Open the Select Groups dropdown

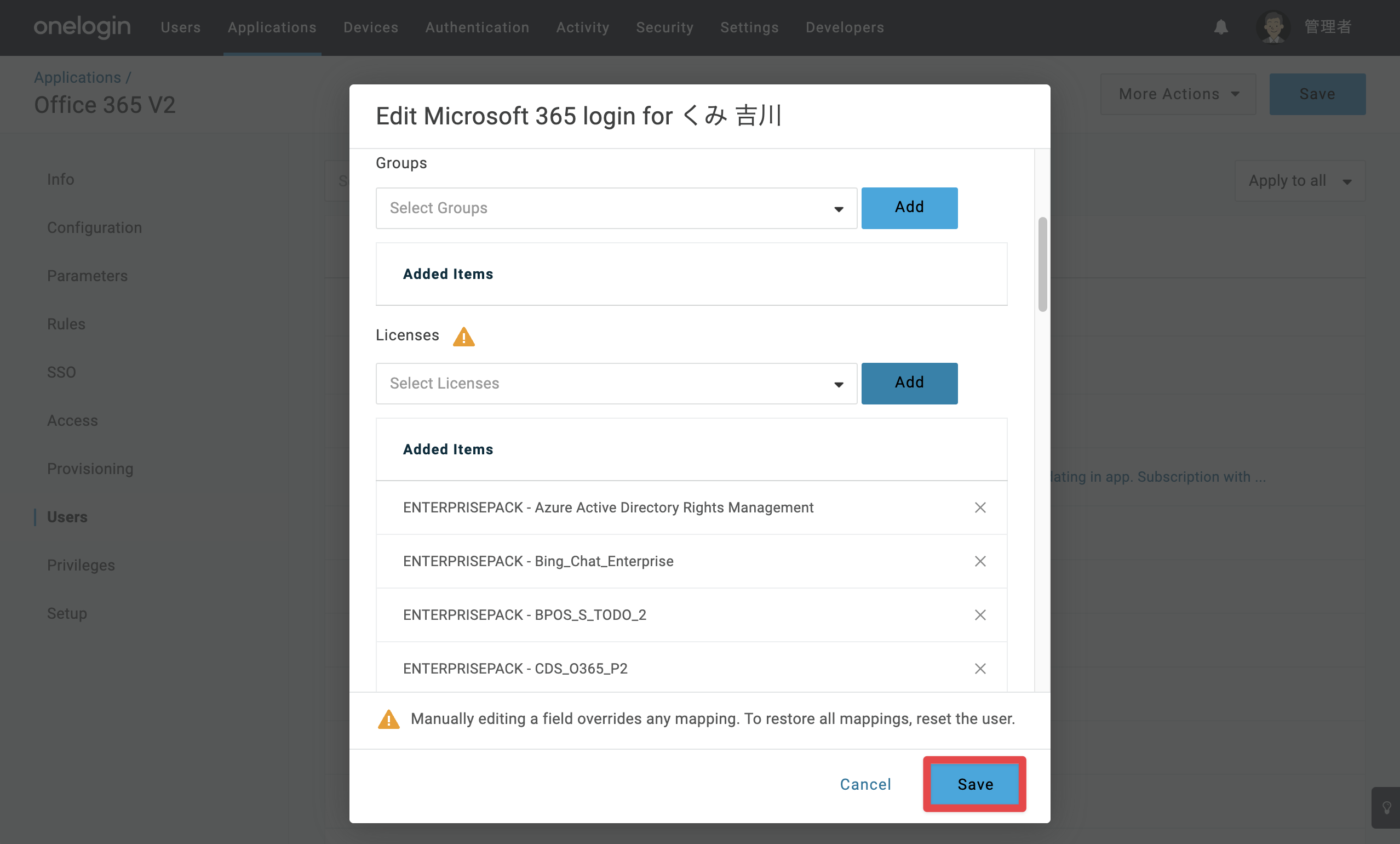pos(616,208)
